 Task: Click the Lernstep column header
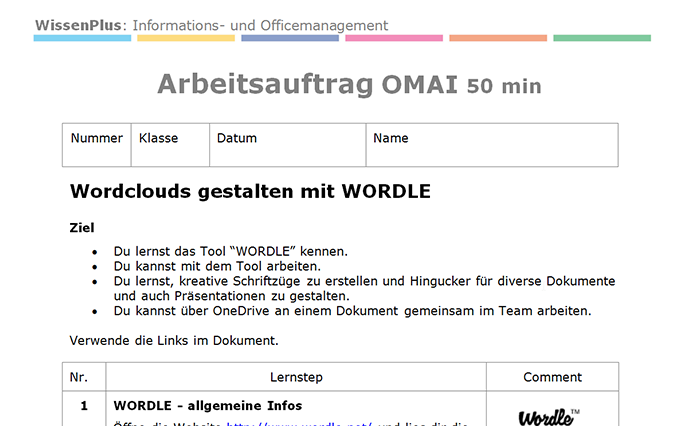click(296, 377)
